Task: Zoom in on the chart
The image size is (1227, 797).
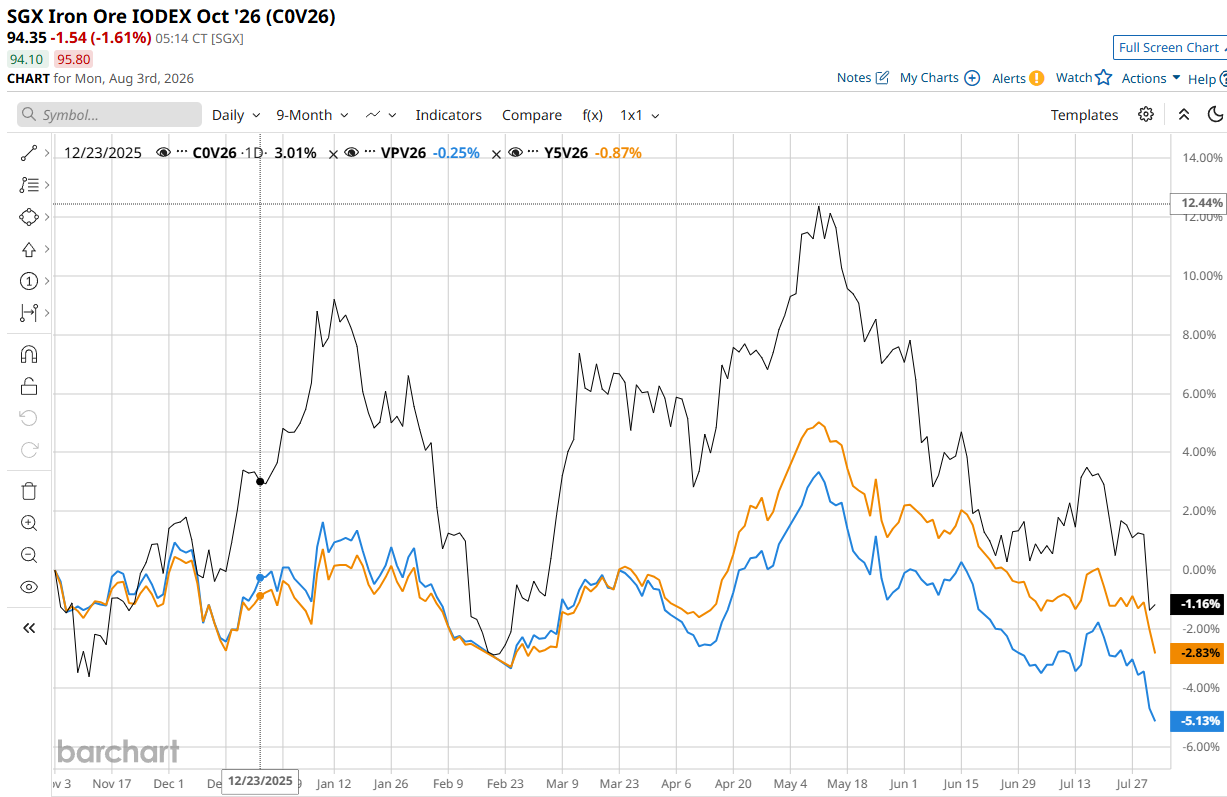Action: tap(28, 523)
